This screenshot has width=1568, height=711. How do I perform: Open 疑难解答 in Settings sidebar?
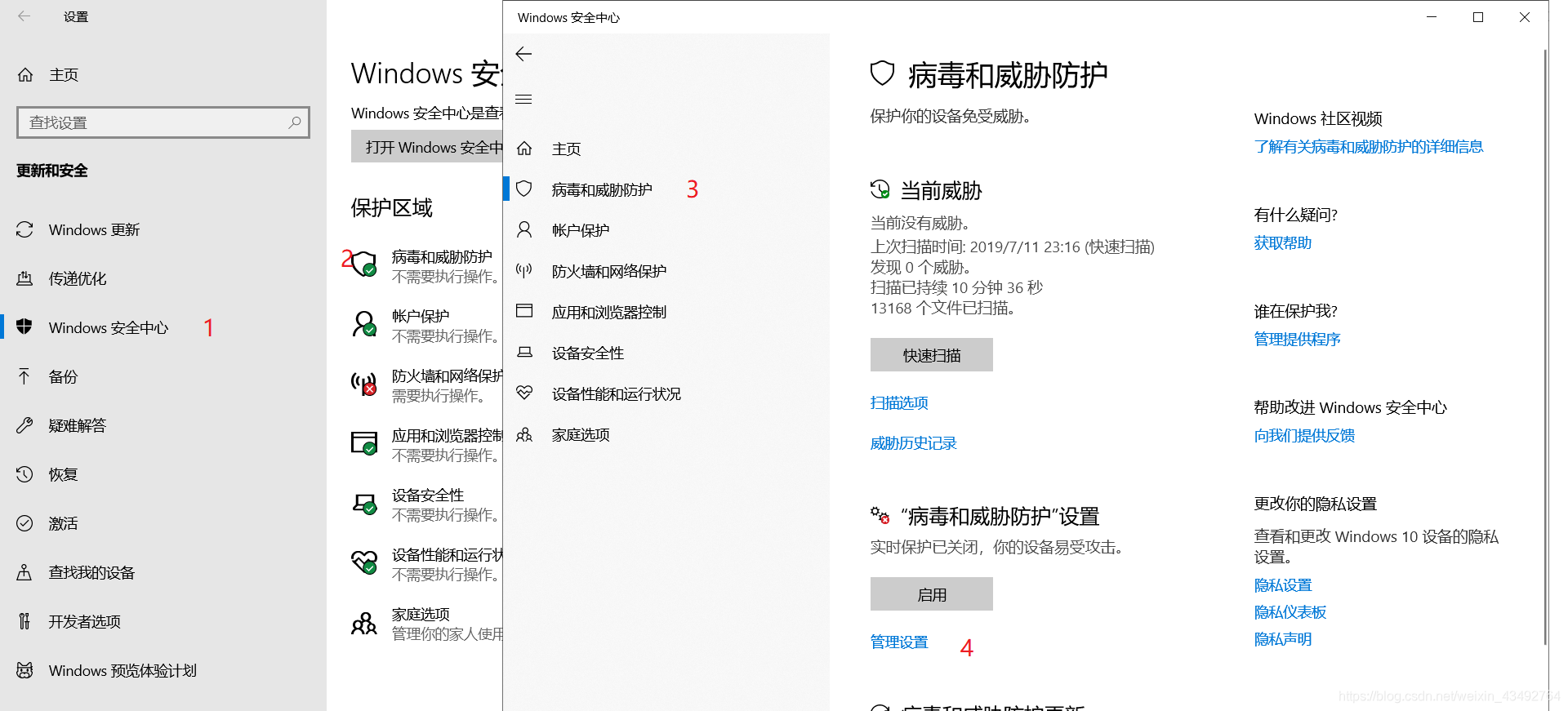pyautogui.click(x=77, y=425)
